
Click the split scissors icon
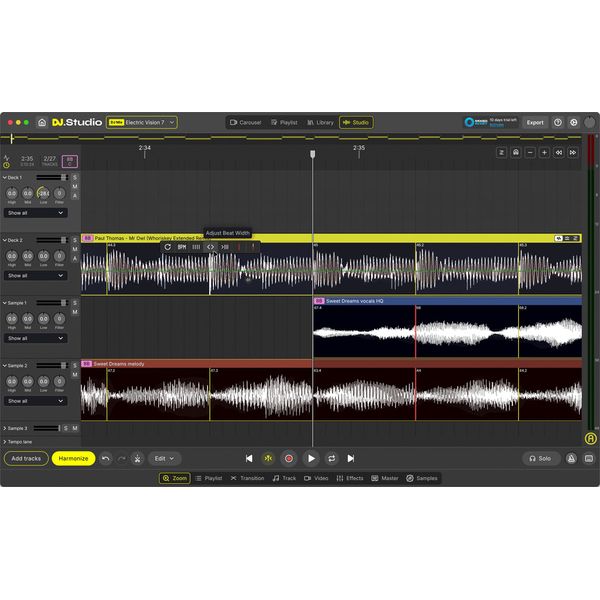click(x=137, y=458)
